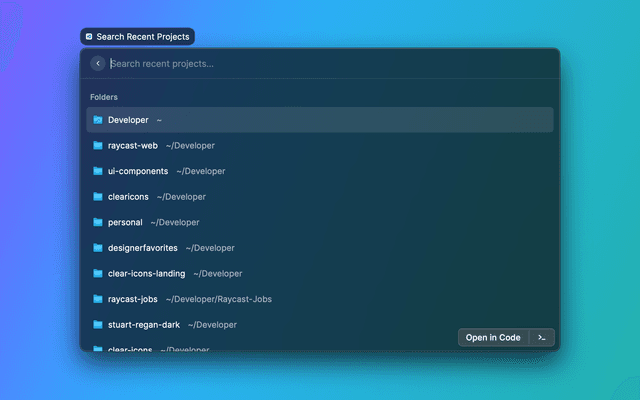This screenshot has width=640, height=400.
Task: Click the Search Recent Projects tooltip icon
Action: [89, 37]
